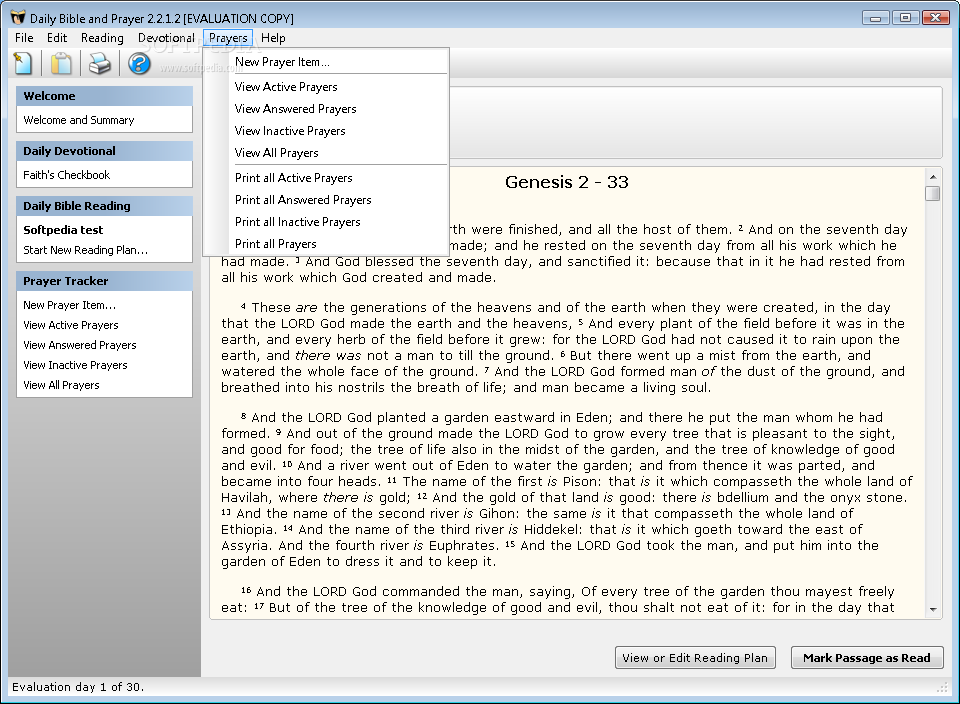Open the Help menu

click(273, 38)
